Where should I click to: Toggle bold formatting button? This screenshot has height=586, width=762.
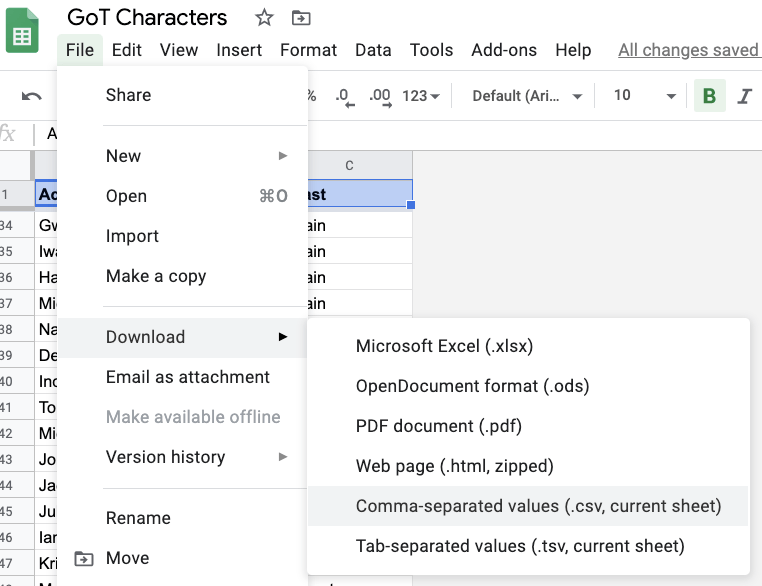pos(710,96)
